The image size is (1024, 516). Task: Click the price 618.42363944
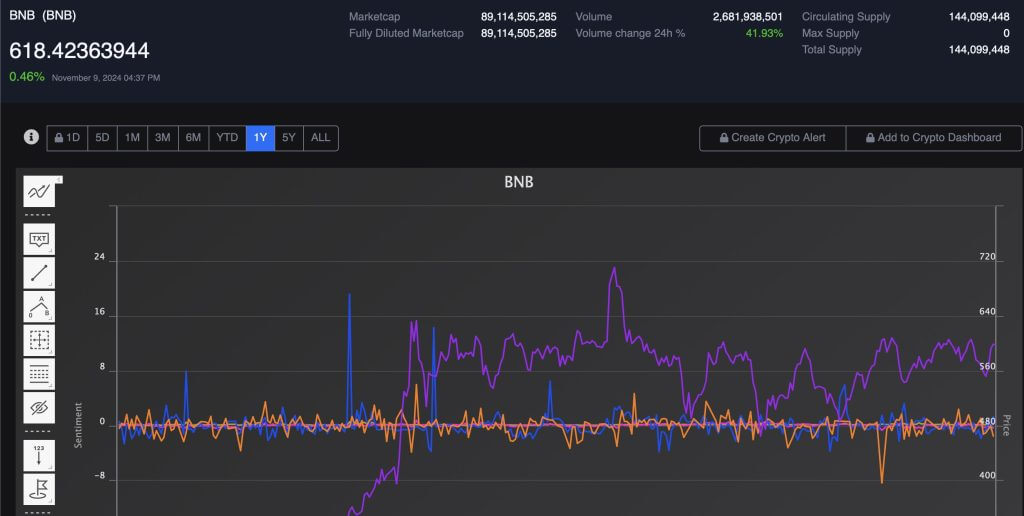click(79, 50)
